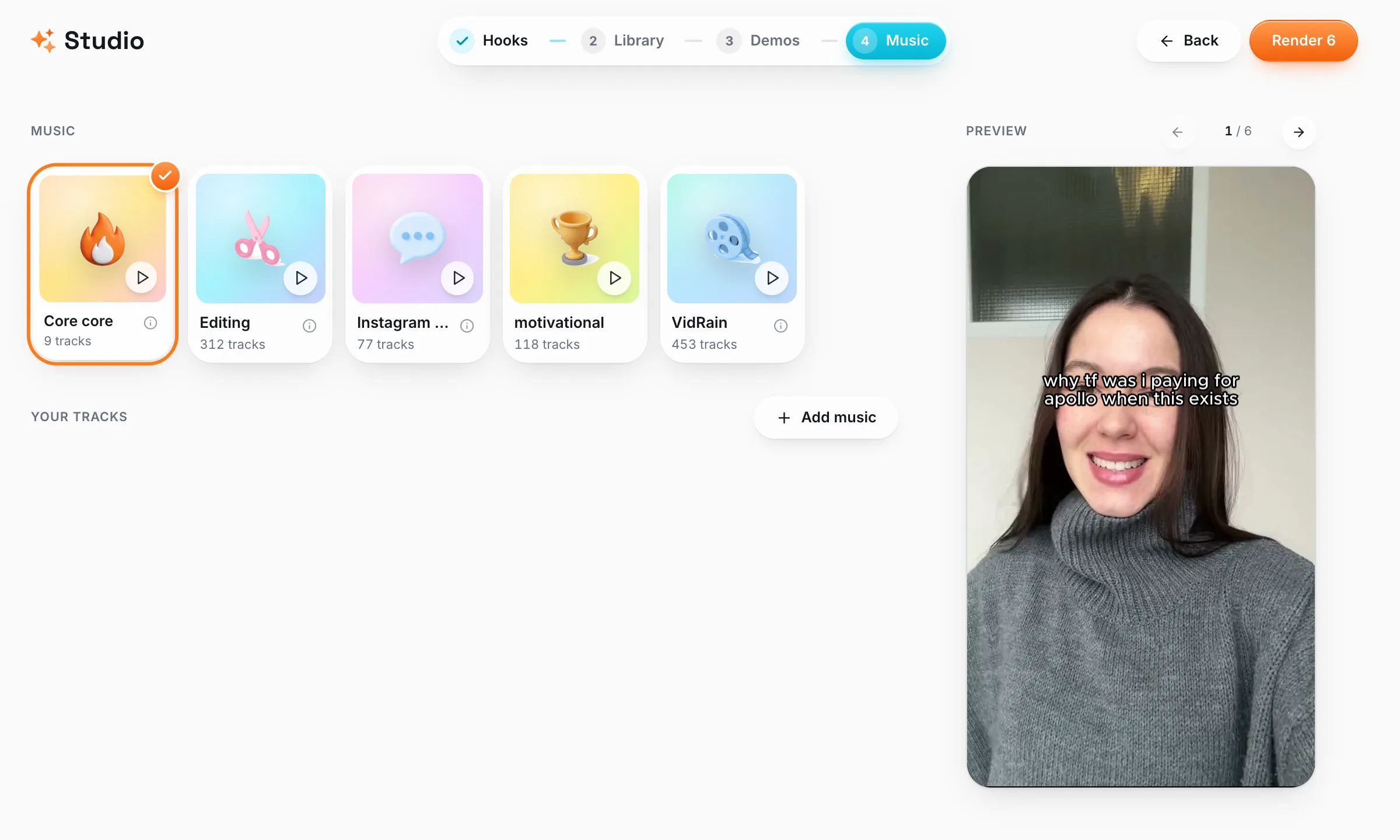The width and height of the screenshot is (1400, 840).
Task: Go to the Library step
Action: coord(623,40)
